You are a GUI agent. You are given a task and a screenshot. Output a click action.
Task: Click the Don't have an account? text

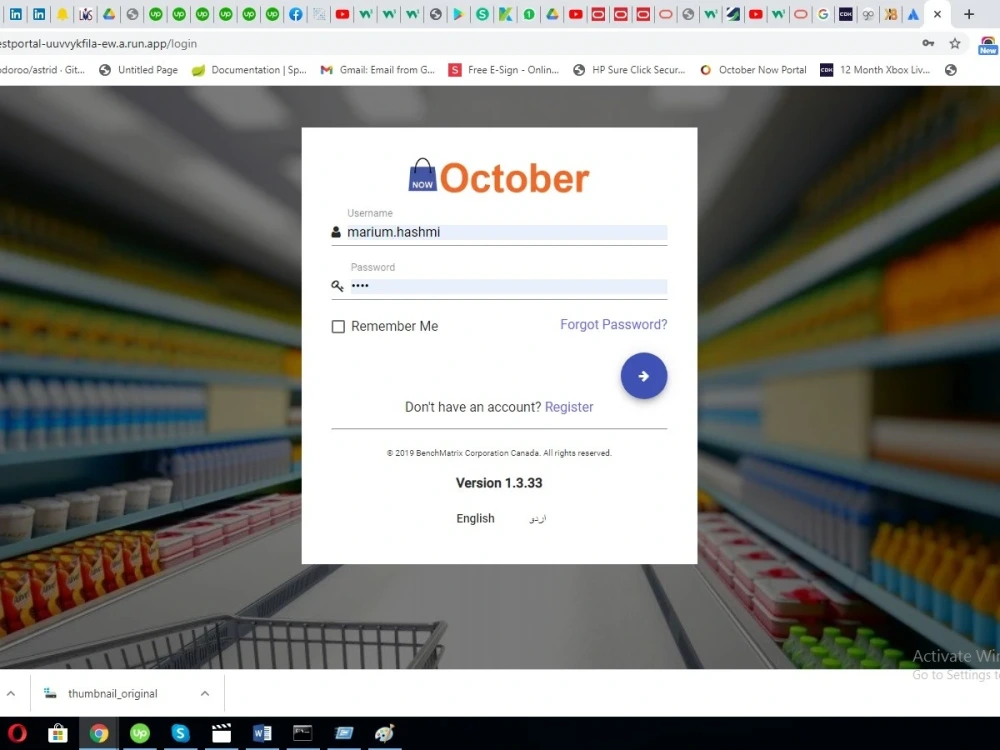click(473, 407)
